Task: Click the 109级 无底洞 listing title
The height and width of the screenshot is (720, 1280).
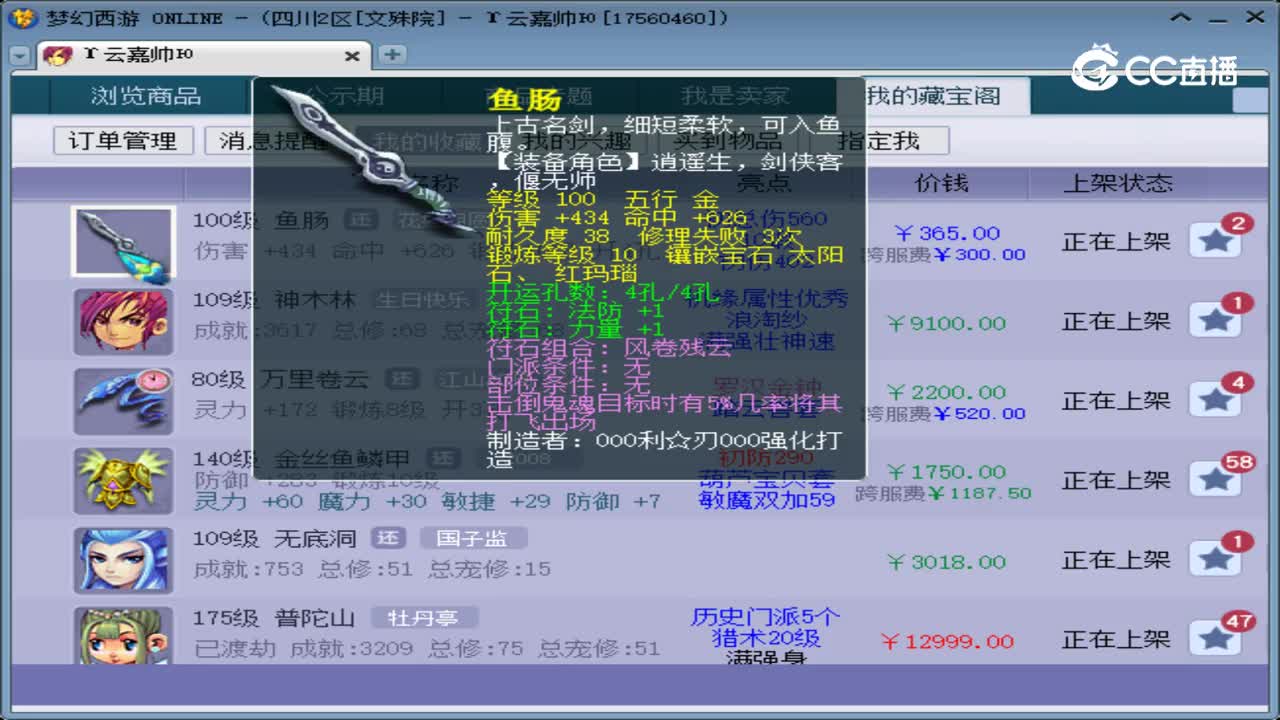Action: coord(274,538)
